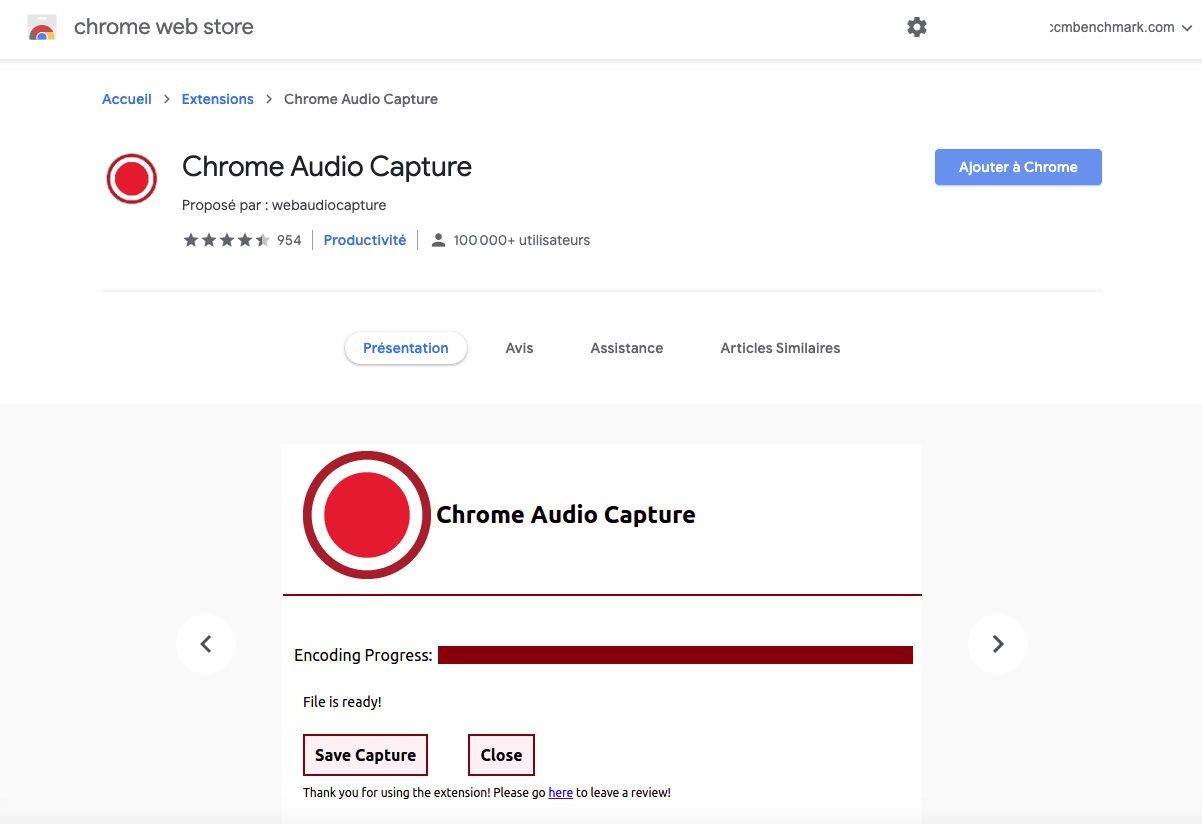Open the Articles Similaires tab
Image resolution: width=1202 pixels, height=824 pixels.
pyautogui.click(x=780, y=348)
